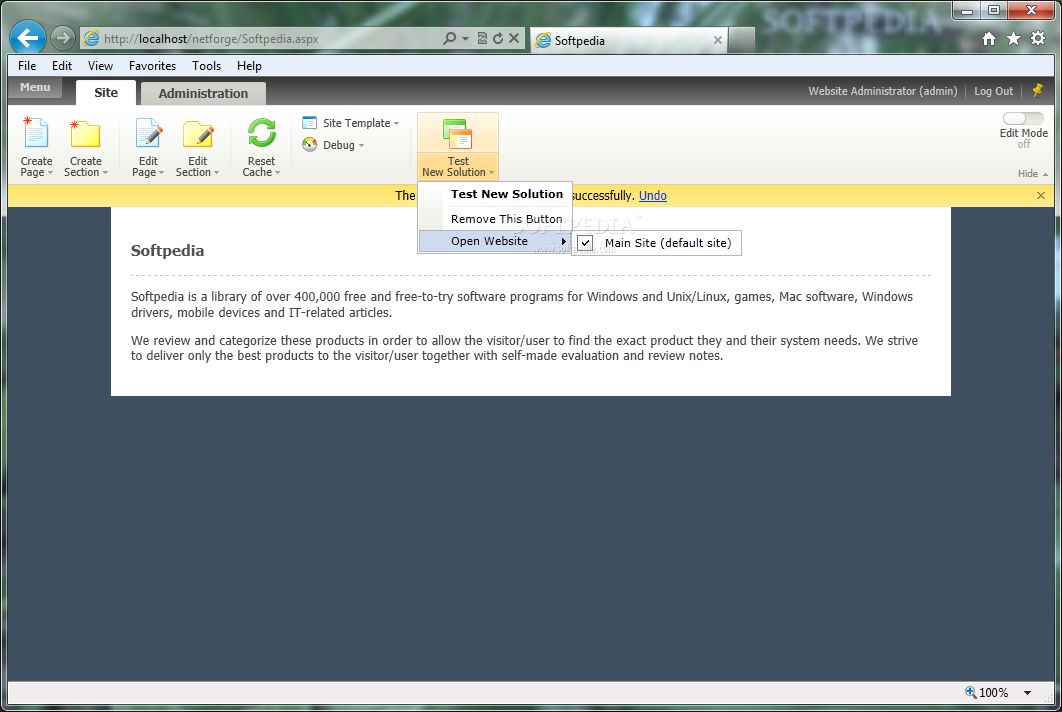Dismiss the yellow notification bar
Image resolution: width=1062 pixels, height=712 pixels.
1041,195
